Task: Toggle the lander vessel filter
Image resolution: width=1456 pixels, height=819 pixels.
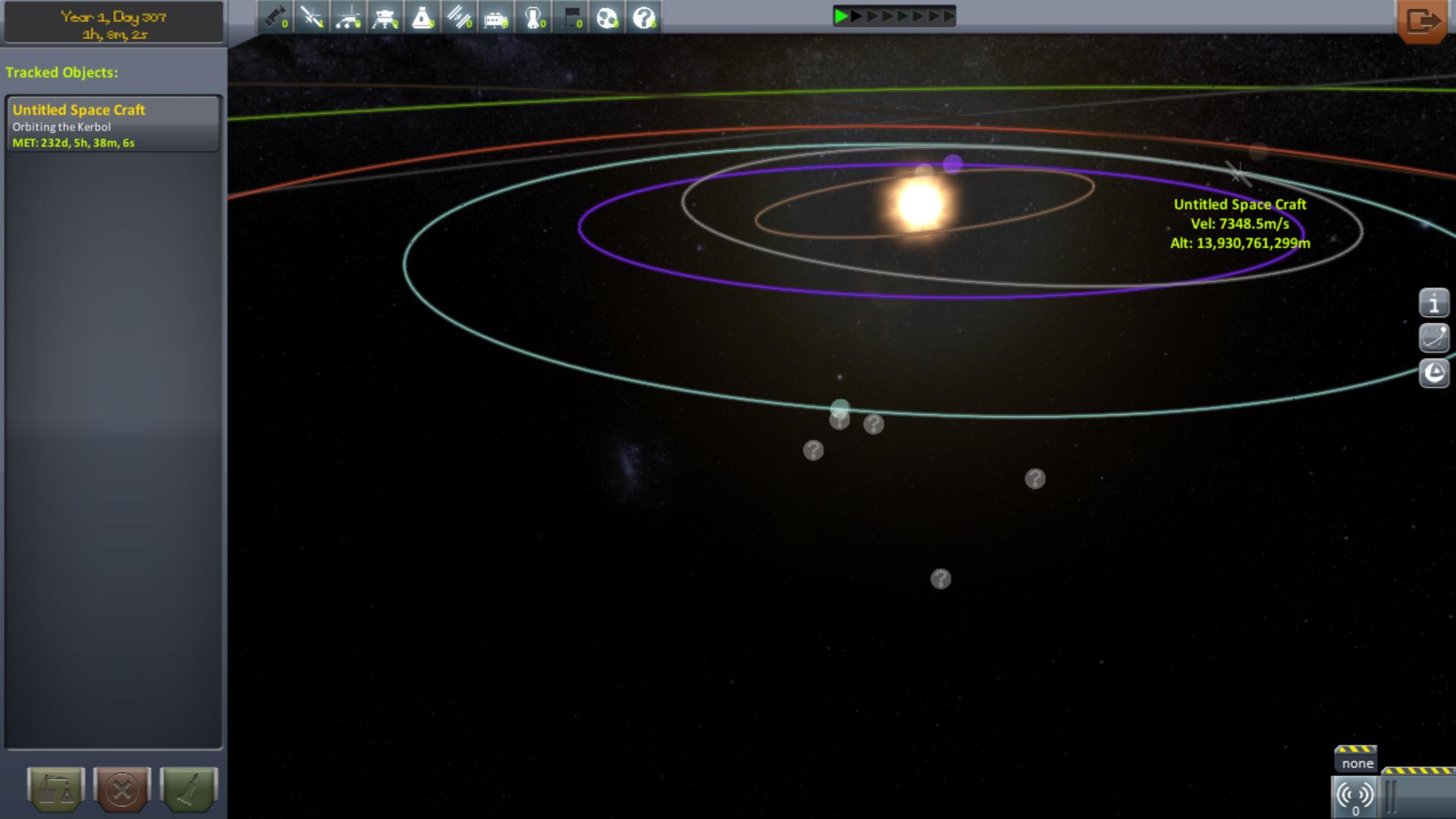Action: tap(385, 17)
